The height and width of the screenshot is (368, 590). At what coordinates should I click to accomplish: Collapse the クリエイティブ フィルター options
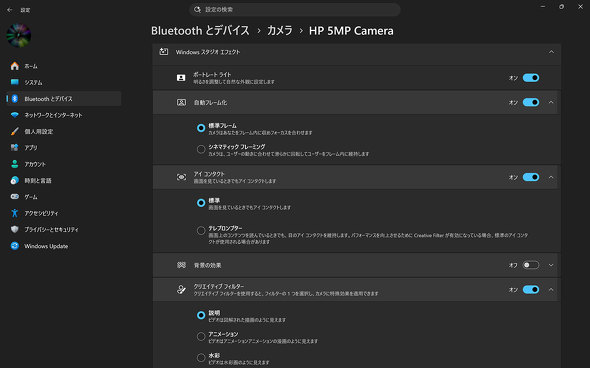[x=551, y=290]
